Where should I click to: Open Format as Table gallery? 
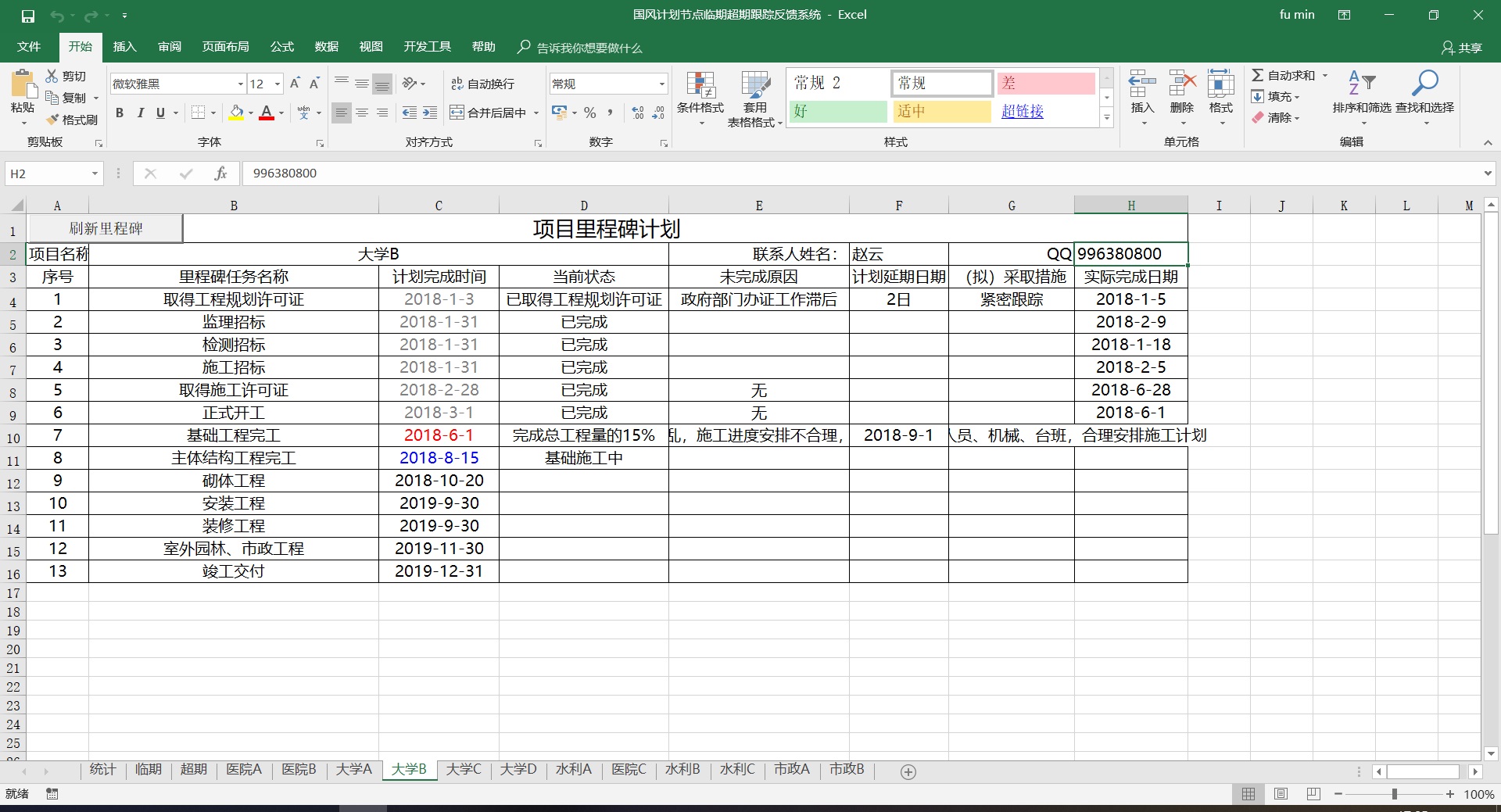(754, 98)
